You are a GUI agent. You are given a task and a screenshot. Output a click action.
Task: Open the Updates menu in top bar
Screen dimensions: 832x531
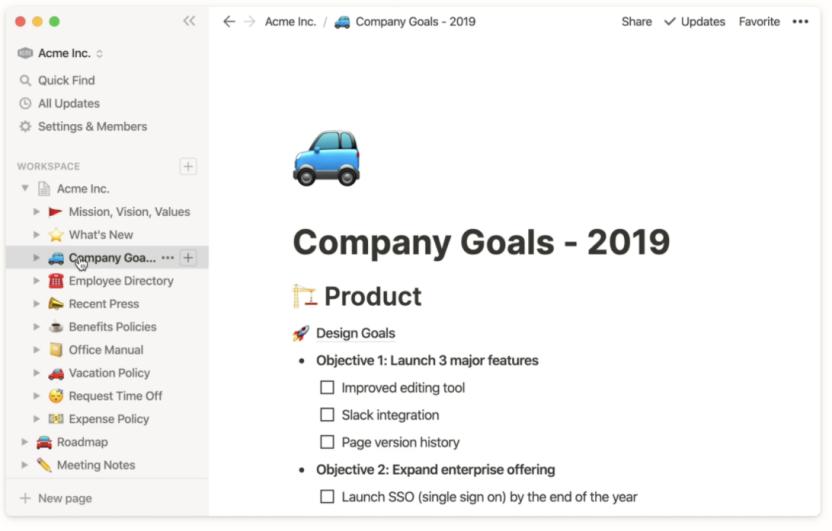pos(694,21)
